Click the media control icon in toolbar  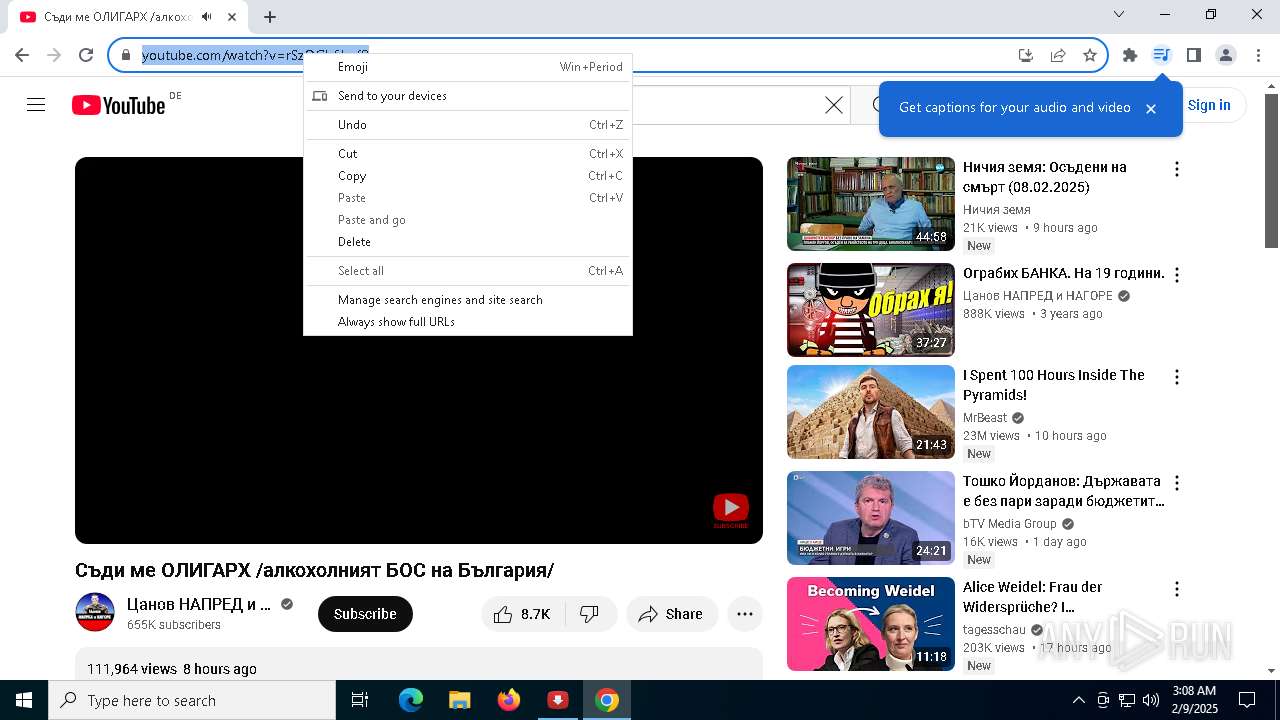coord(1161,55)
